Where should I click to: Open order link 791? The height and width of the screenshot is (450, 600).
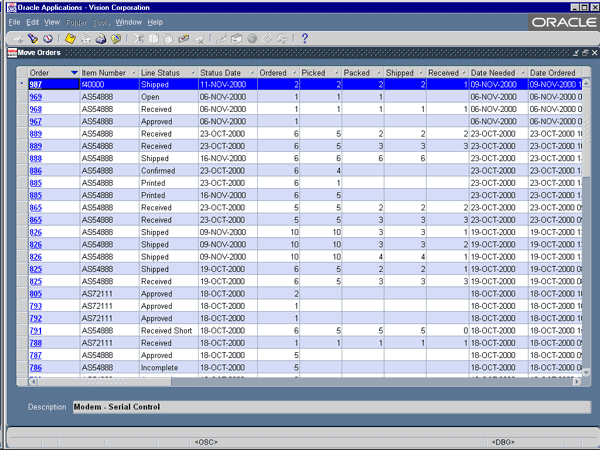point(36,331)
